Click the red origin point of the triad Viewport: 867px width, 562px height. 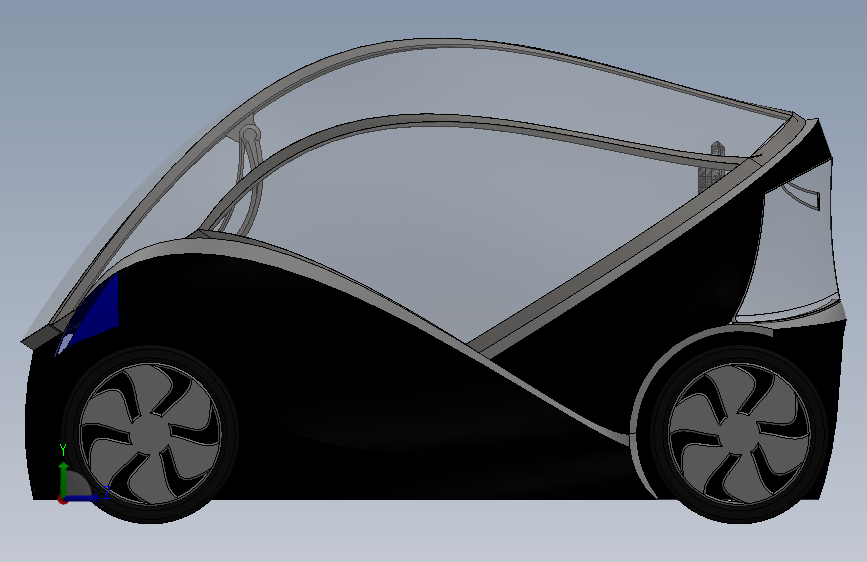click(x=62, y=499)
